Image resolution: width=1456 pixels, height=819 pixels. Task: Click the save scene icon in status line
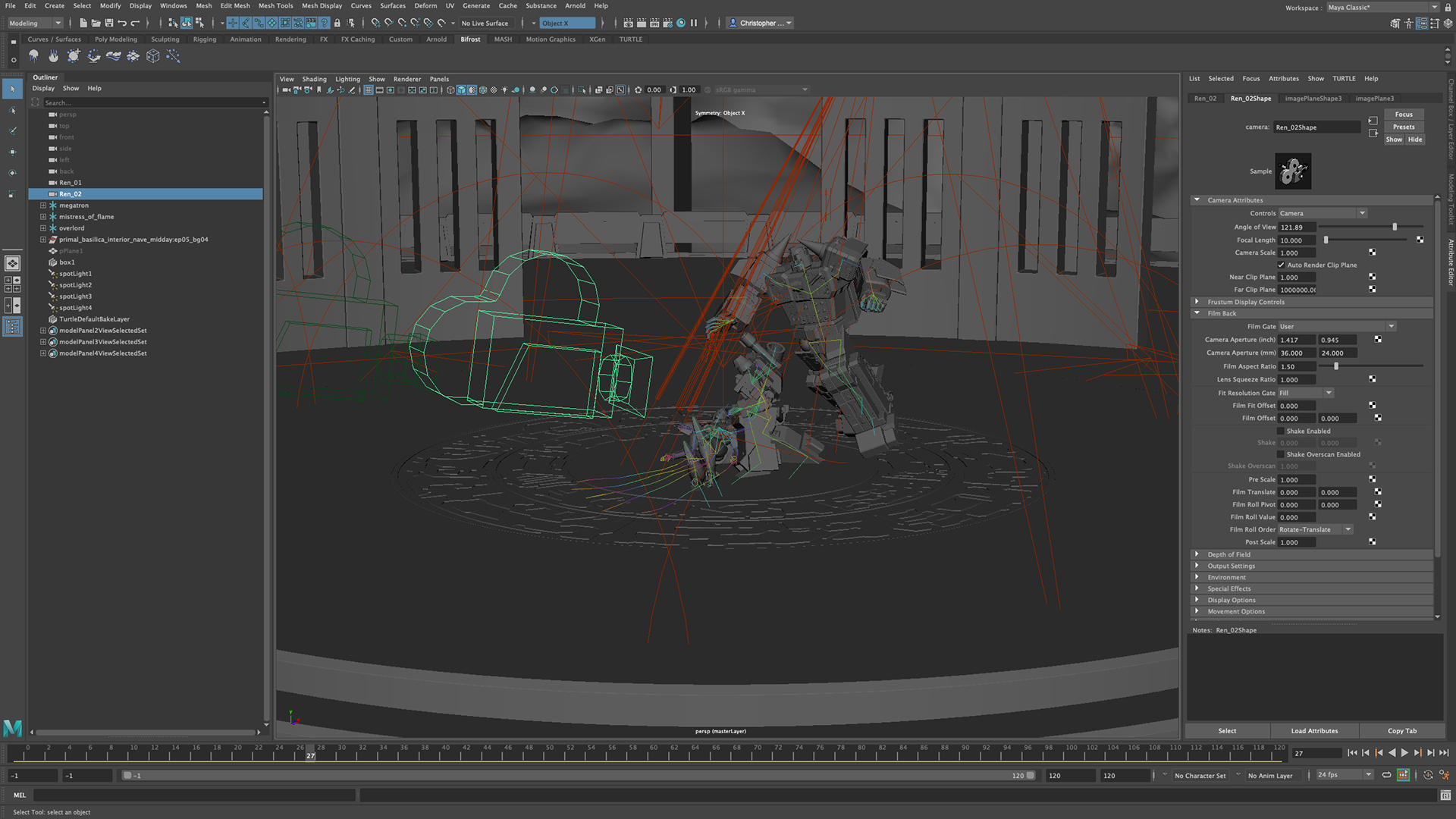109,24
